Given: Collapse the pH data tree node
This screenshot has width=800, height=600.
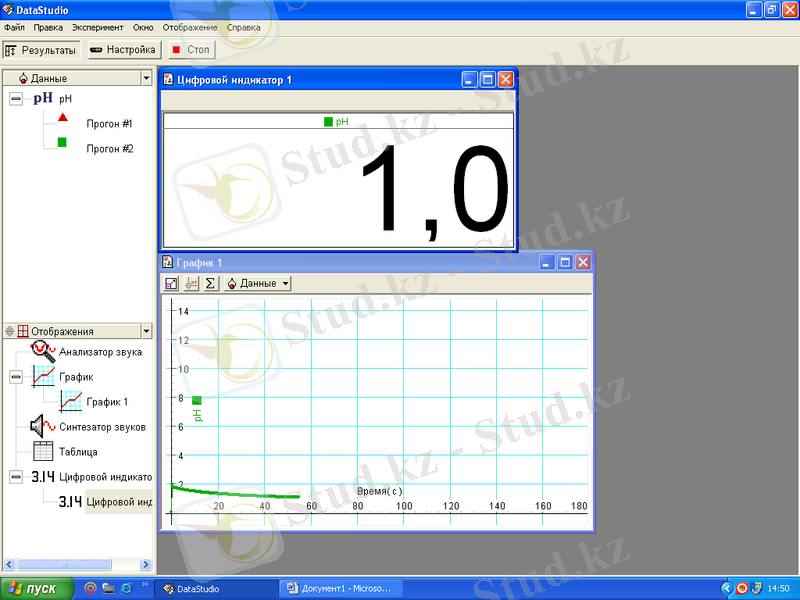Looking at the screenshot, I should [x=16, y=98].
